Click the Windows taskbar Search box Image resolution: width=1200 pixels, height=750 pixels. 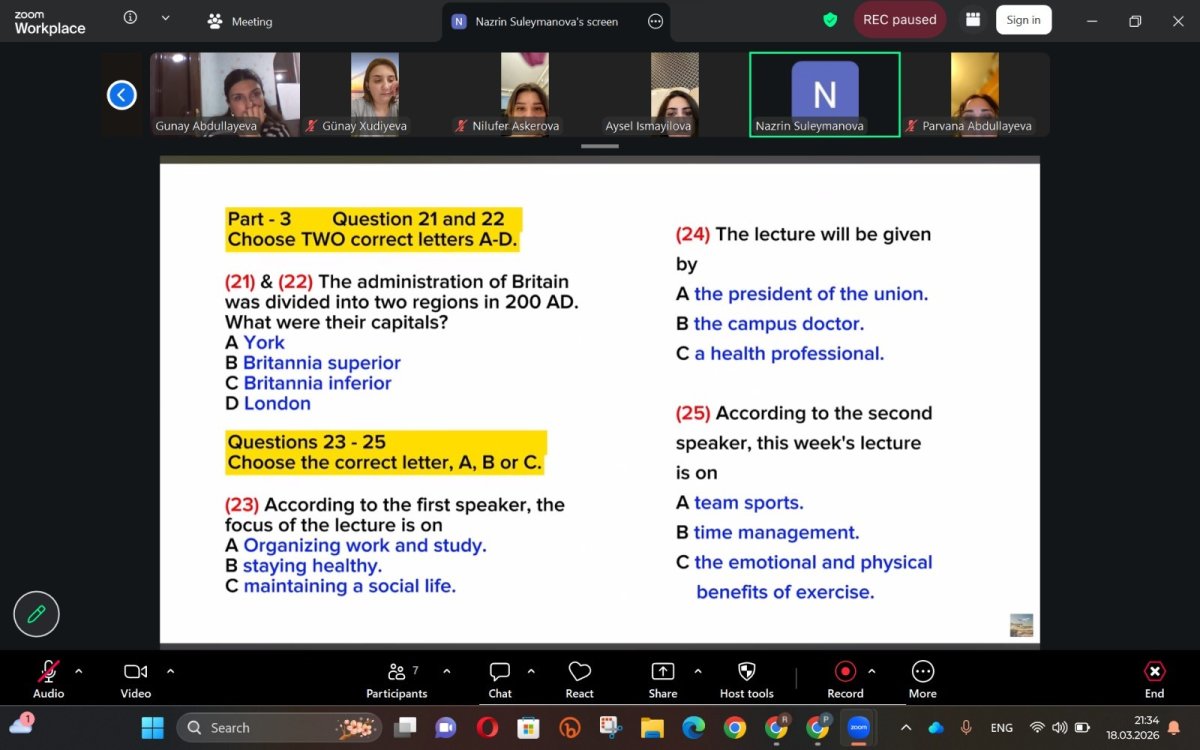(x=280, y=727)
